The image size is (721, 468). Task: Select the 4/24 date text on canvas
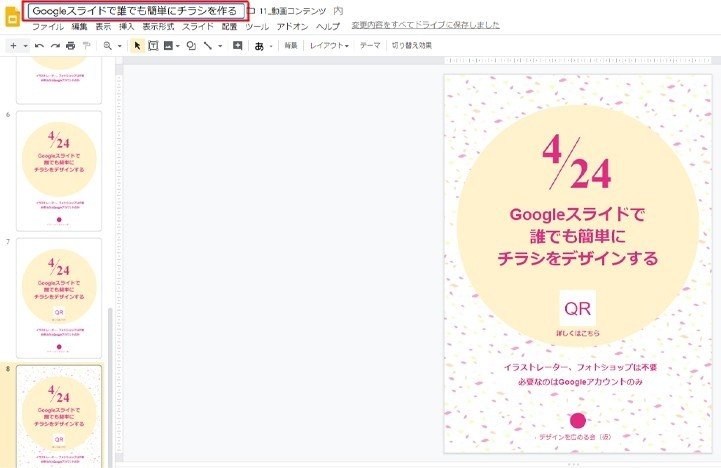pos(577,162)
